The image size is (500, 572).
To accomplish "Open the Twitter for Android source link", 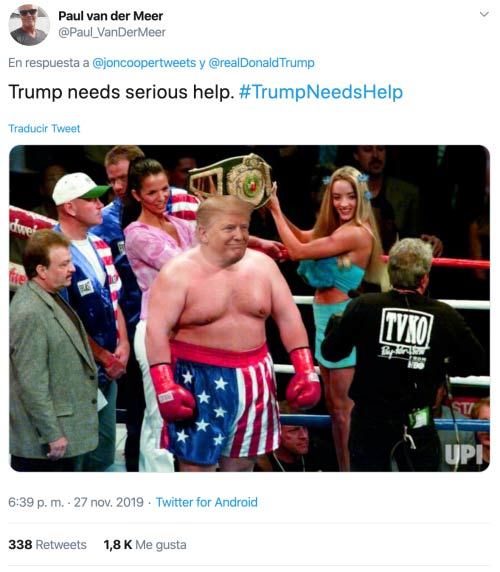I will coord(206,503).
